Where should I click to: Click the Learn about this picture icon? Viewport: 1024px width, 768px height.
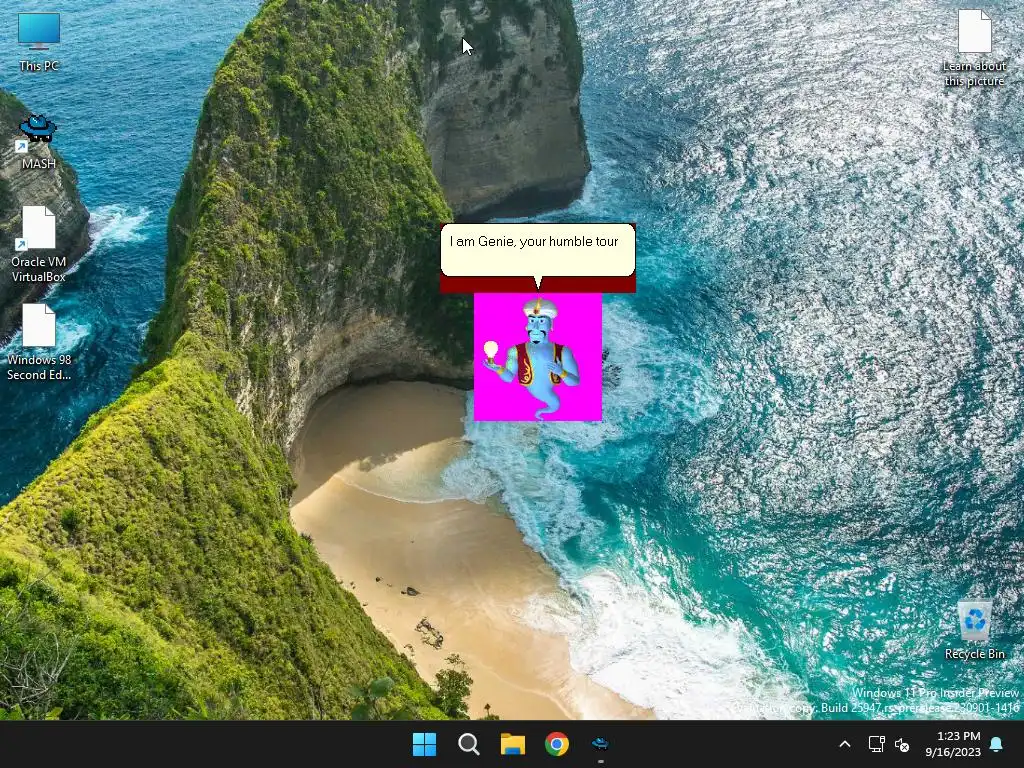pyautogui.click(x=974, y=48)
